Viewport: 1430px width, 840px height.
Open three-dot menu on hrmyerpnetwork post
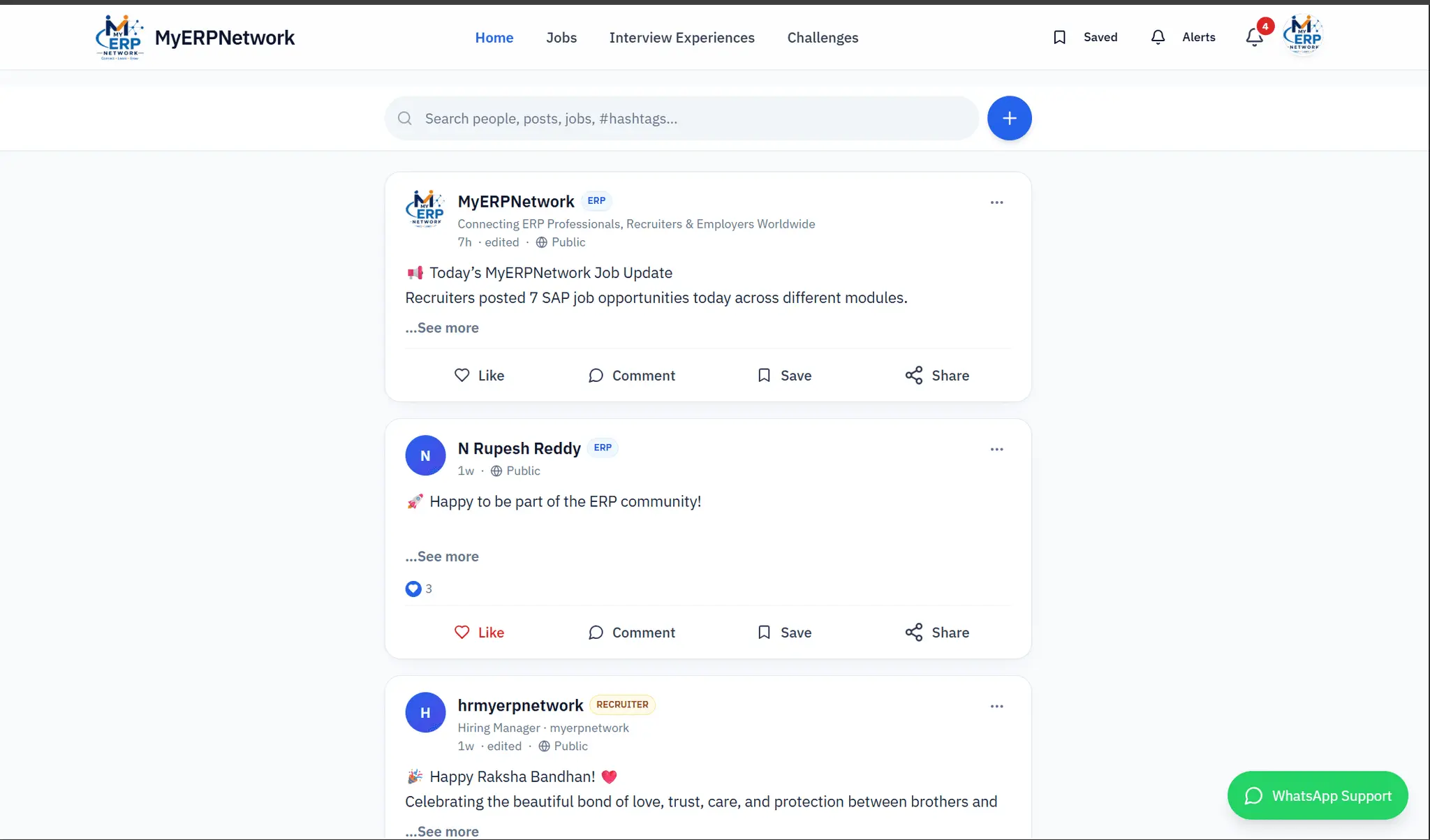point(996,707)
